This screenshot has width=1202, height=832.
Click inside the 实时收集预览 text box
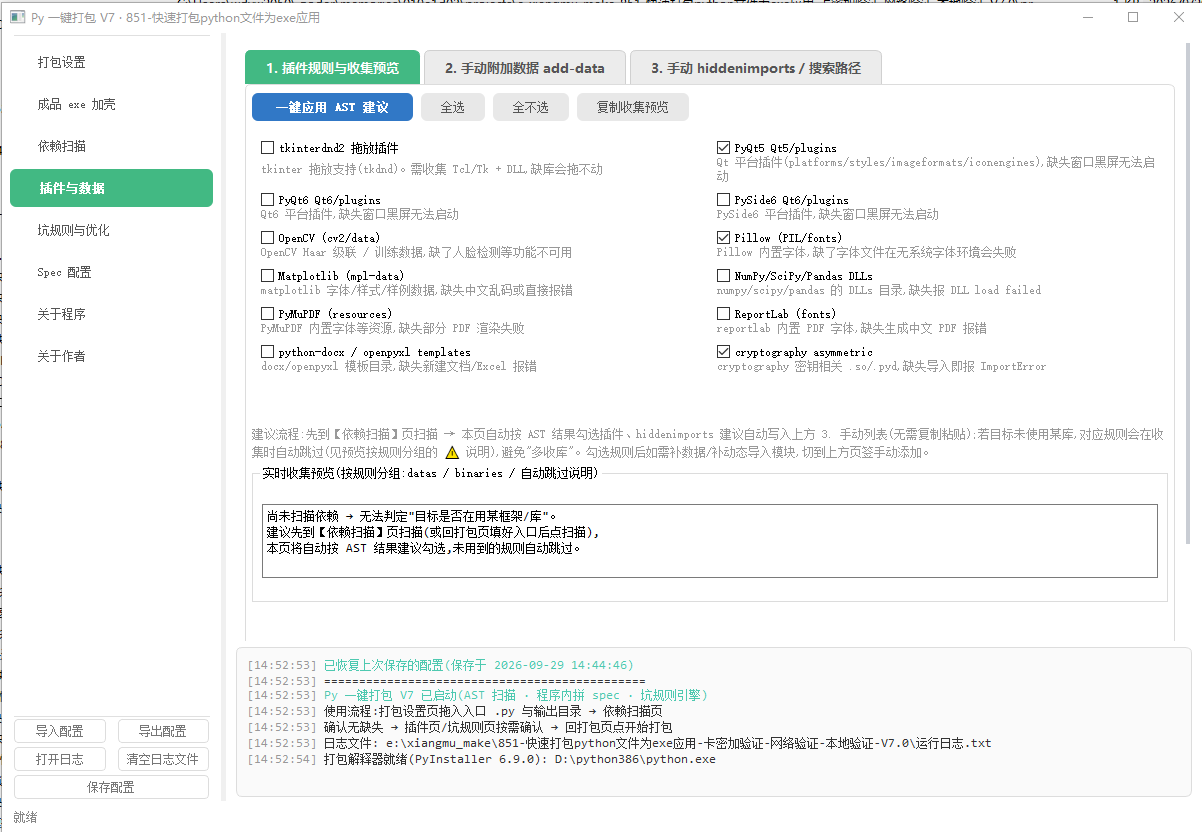[710, 541]
